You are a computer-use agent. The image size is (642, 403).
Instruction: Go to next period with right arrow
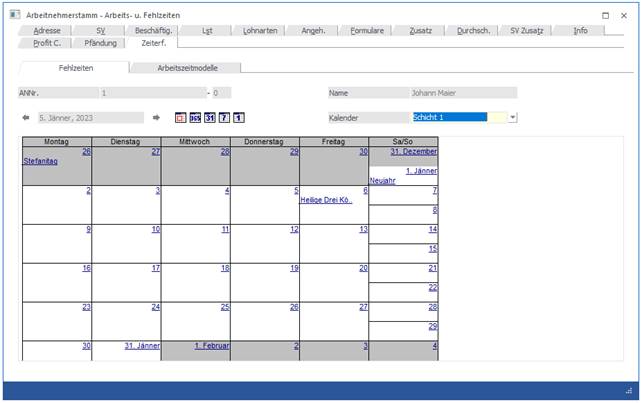tap(156, 118)
